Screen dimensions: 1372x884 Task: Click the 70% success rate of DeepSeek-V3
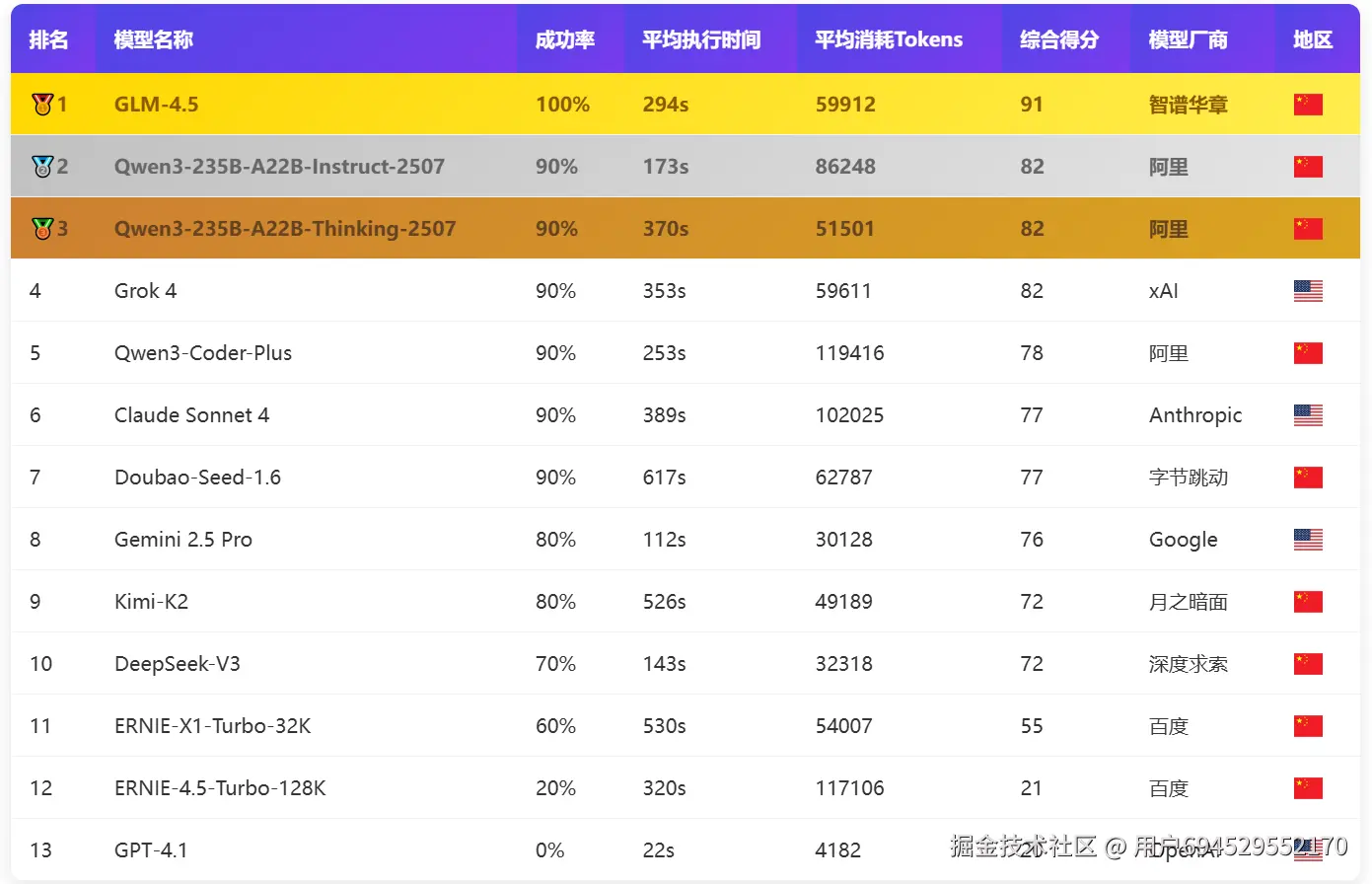[x=555, y=664]
